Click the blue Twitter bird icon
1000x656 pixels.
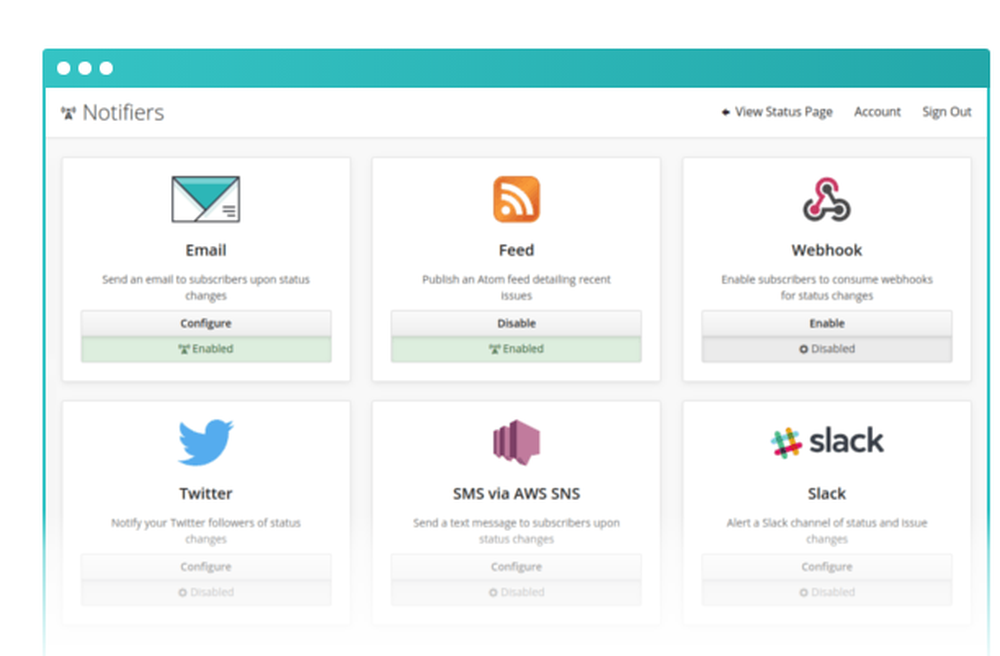(x=205, y=442)
